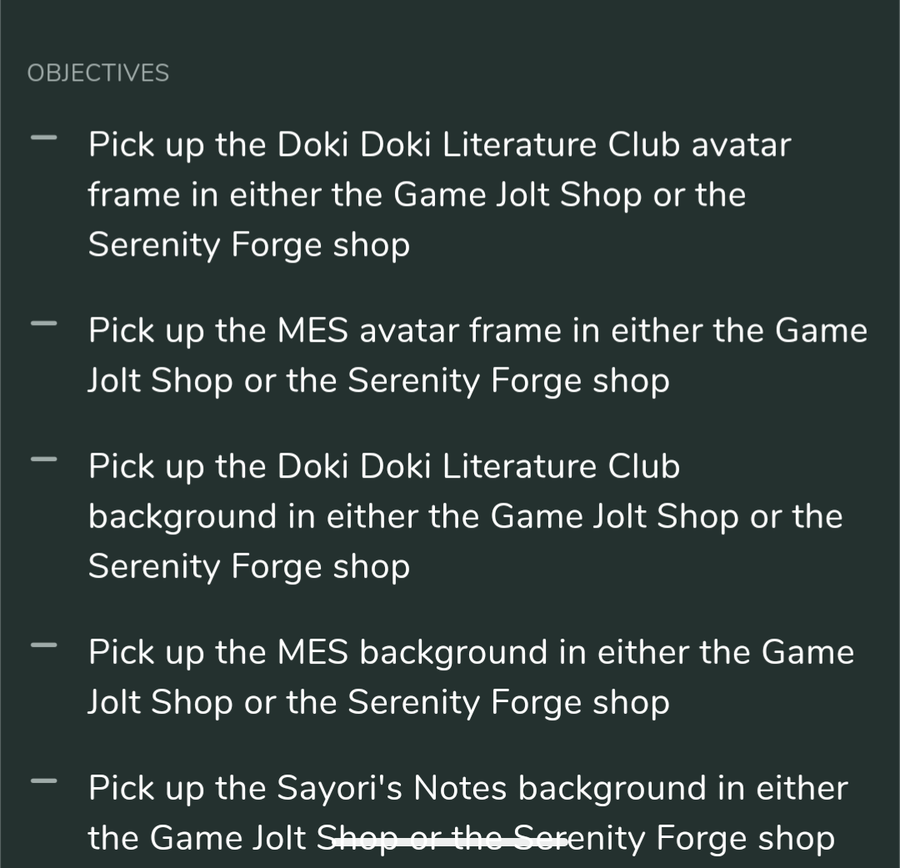The image size is (900, 868).
Task: Click "Serenity Forge shop" in Doki Doki background objective
Action: pos(249,567)
